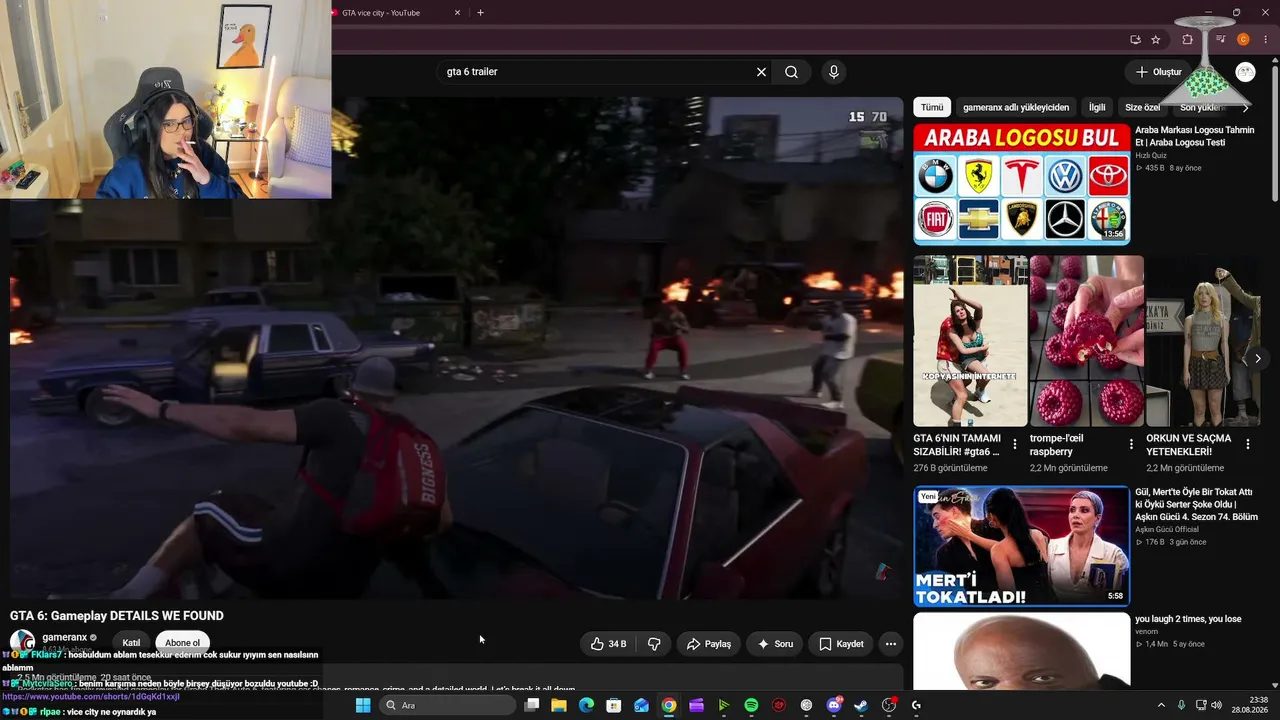Open more actions menu under the video
The image size is (1280, 720).
coord(890,644)
